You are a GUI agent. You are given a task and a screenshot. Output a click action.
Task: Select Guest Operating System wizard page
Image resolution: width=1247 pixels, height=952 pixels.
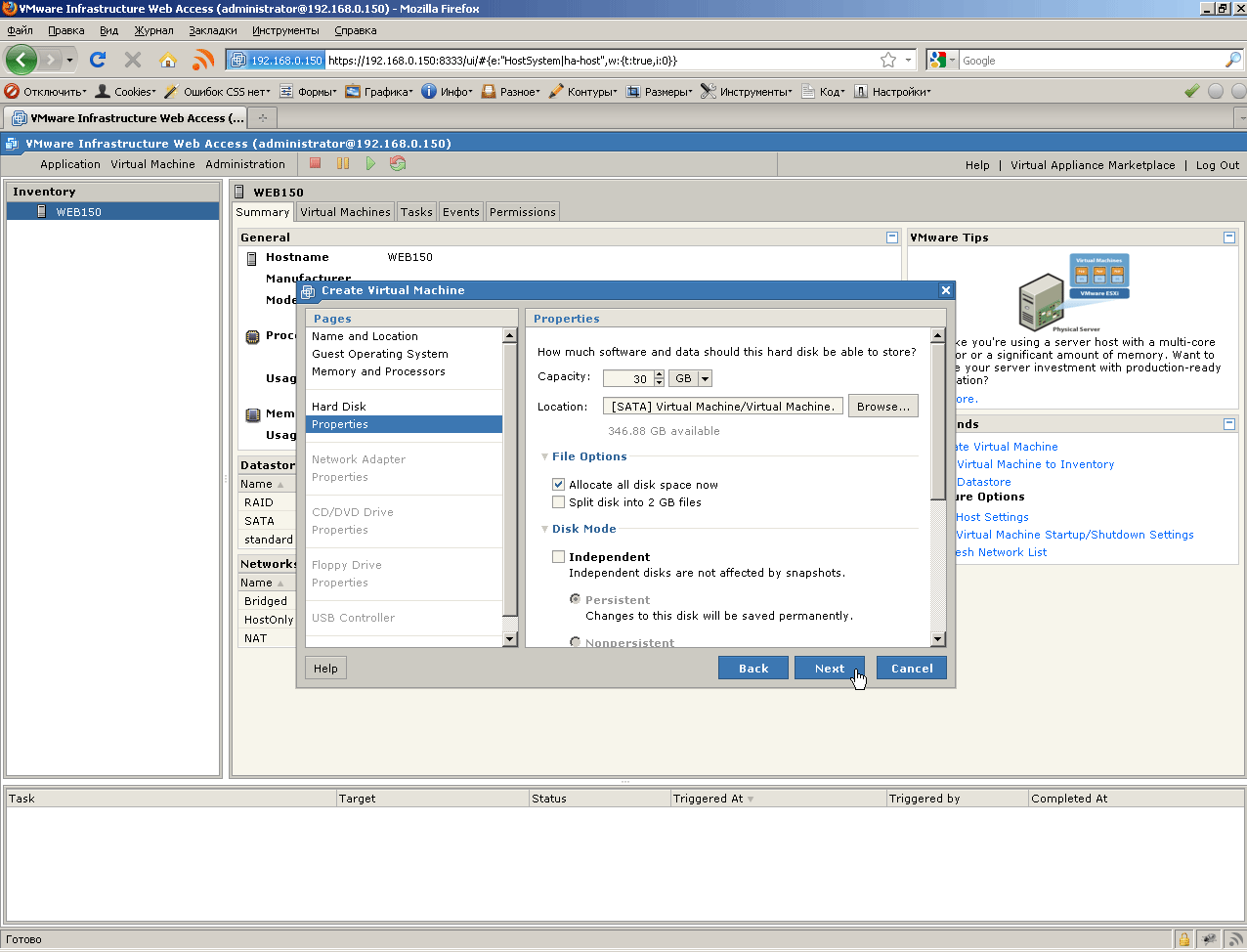[x=380, y=354]
